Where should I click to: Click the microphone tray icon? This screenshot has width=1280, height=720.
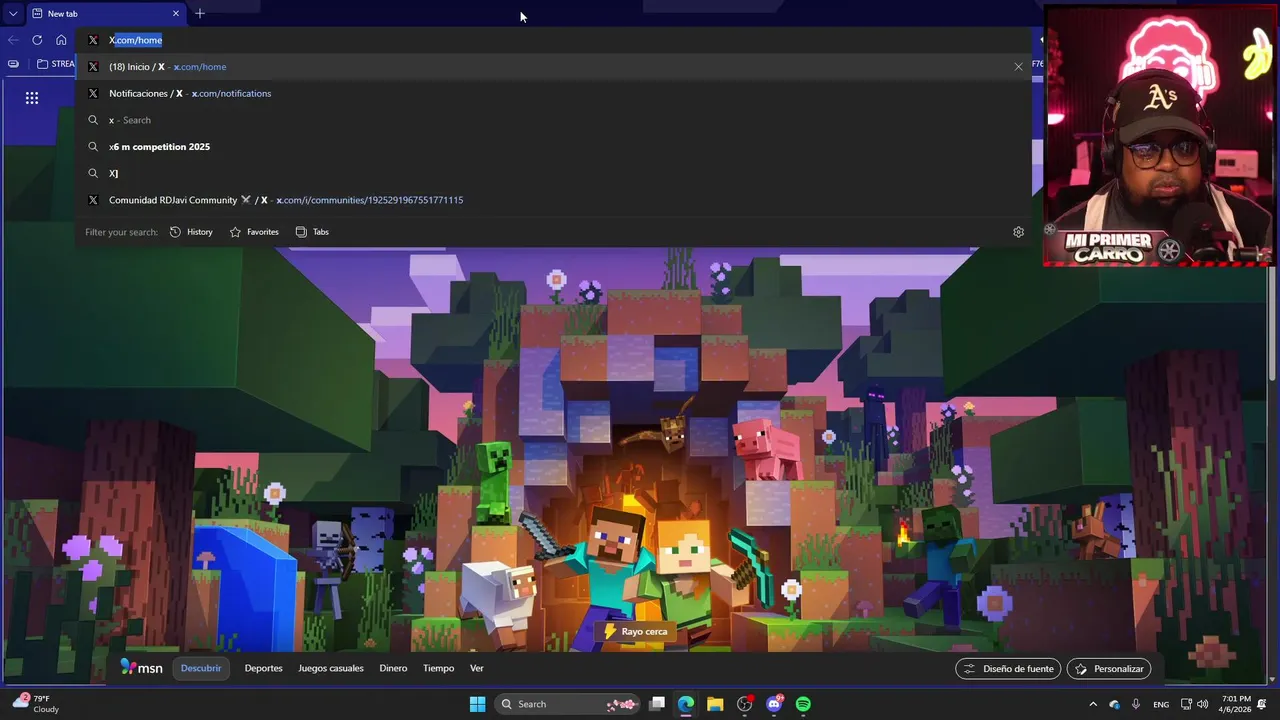1136,704
